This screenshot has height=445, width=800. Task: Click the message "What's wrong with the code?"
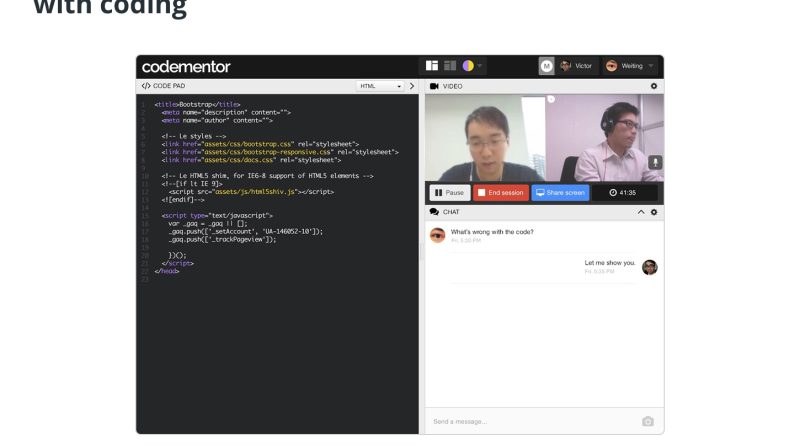492,232
